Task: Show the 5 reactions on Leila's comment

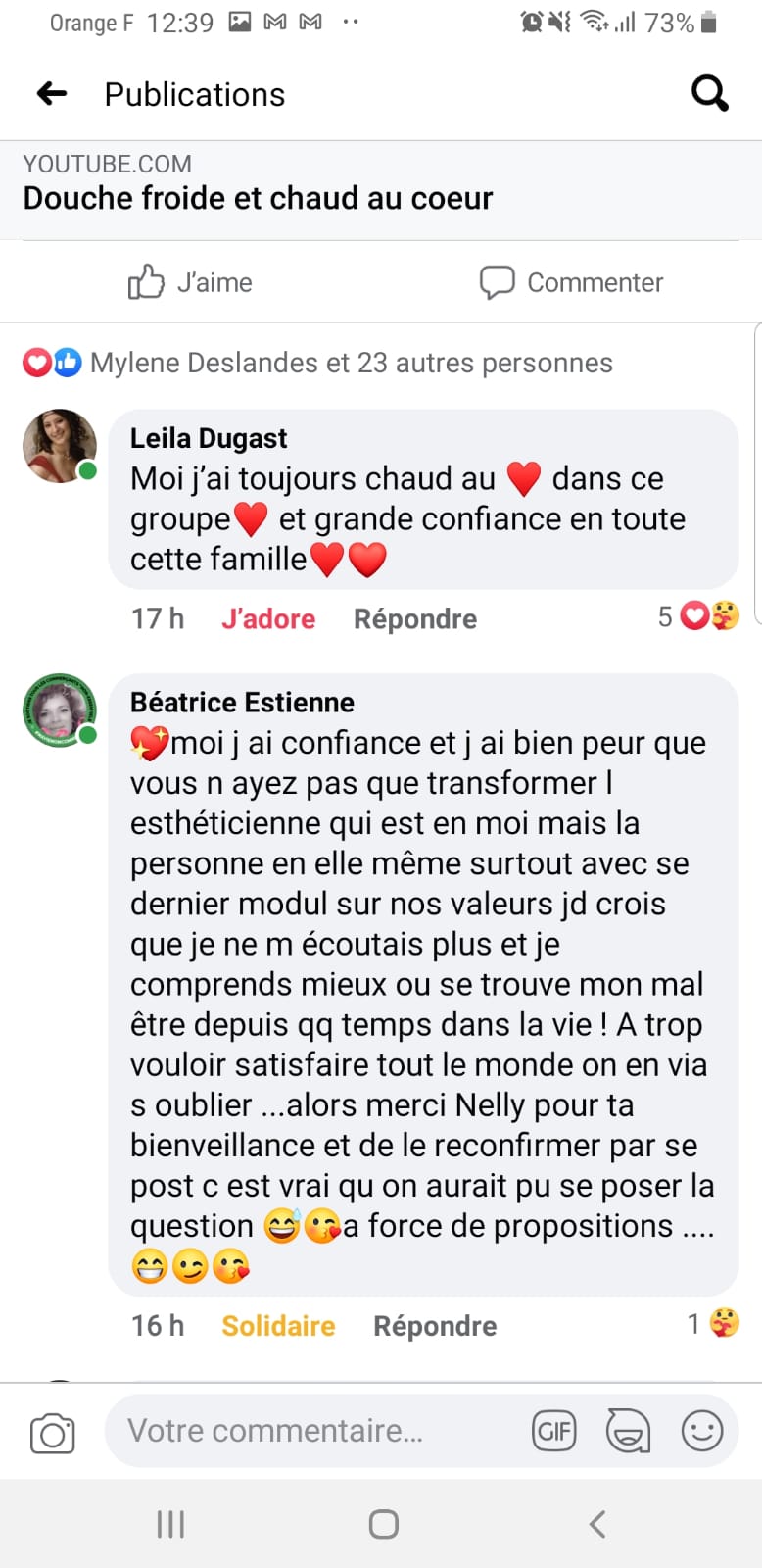Action: point(698,616)
